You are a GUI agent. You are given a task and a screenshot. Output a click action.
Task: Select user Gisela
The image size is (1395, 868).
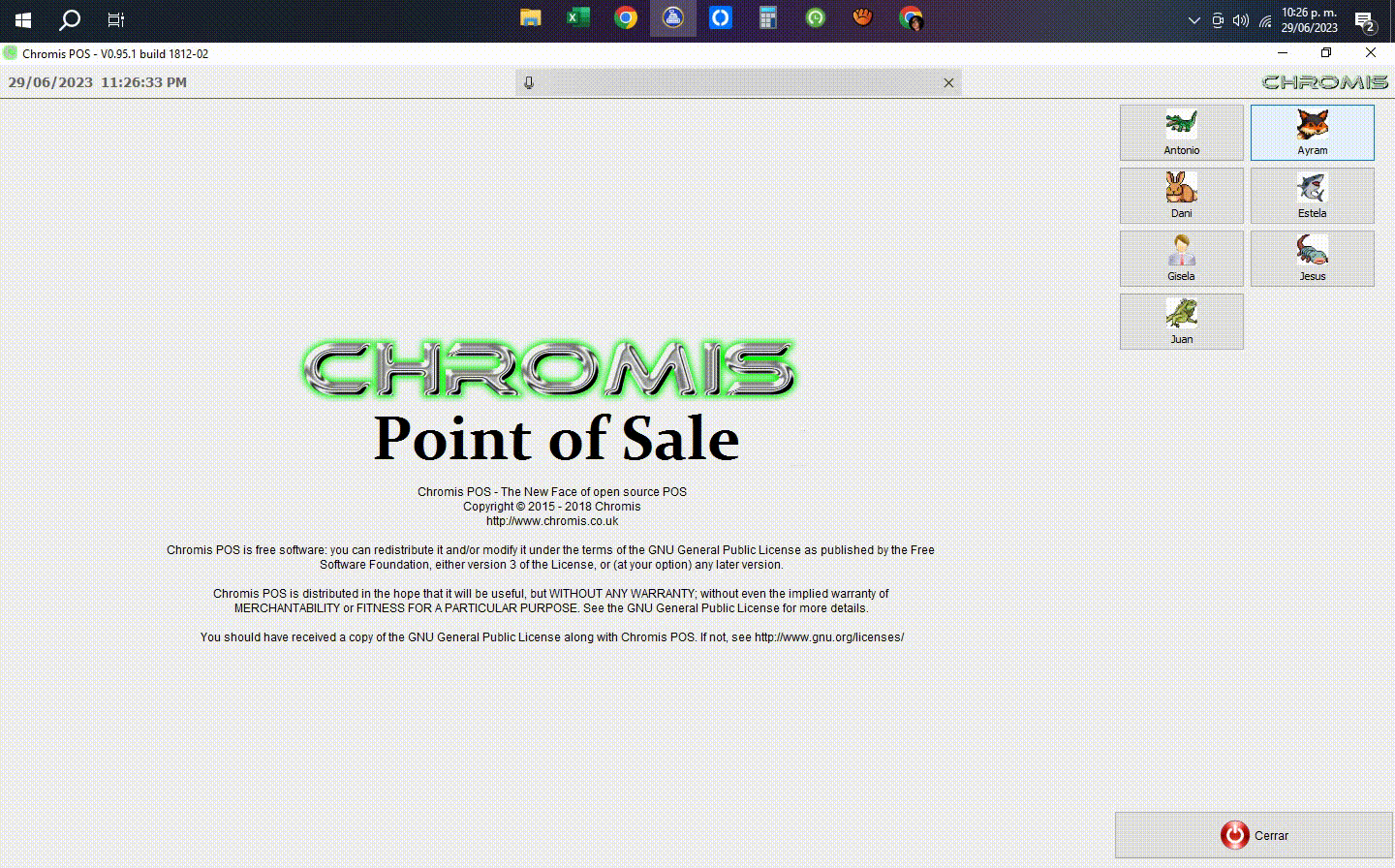point(1181,259)
